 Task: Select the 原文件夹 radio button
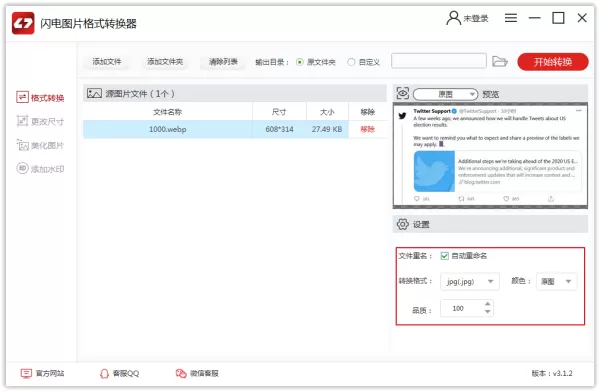coord(300,62)
